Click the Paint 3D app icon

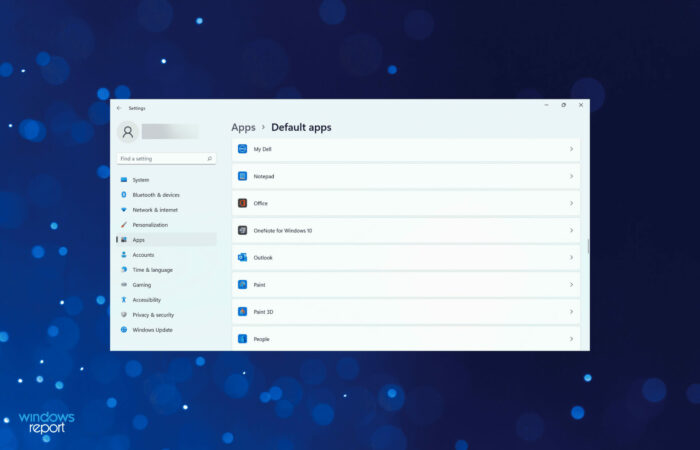(242, 312)
